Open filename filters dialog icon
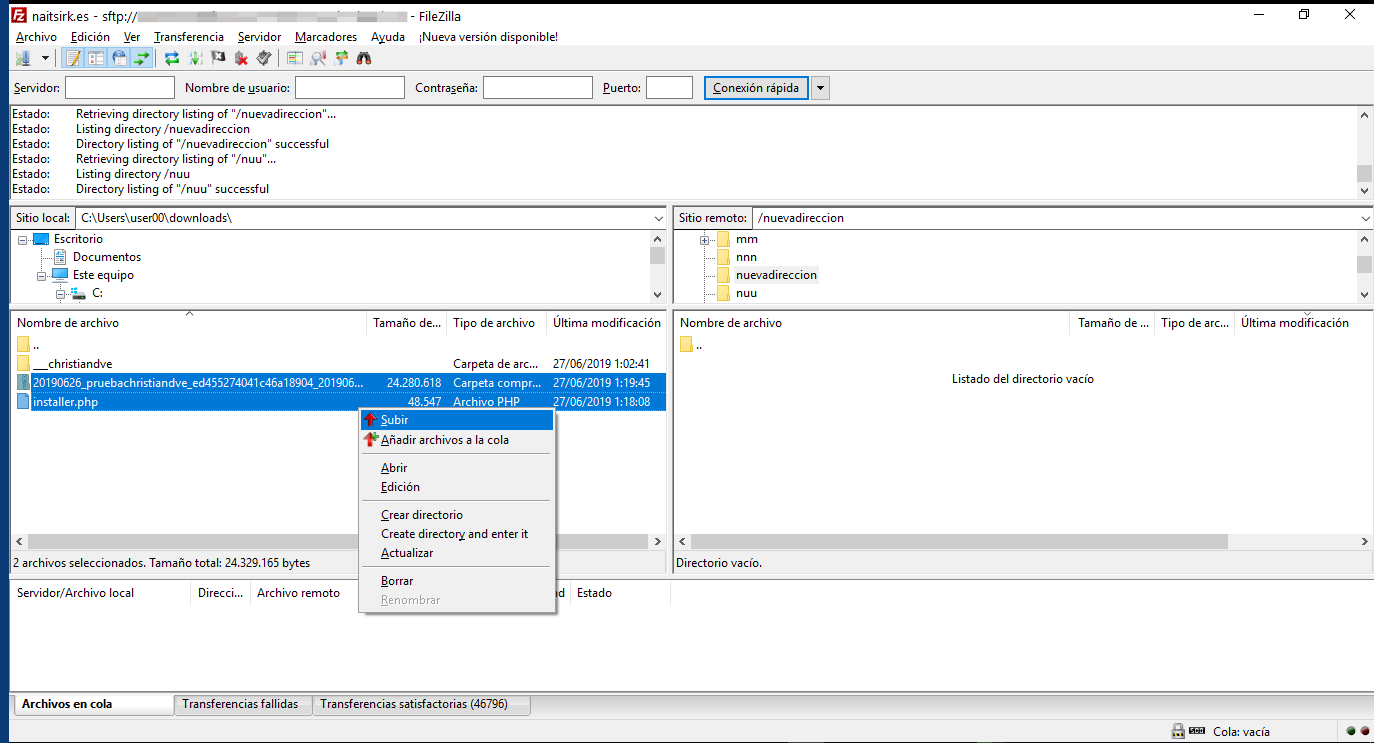This screenshot has height=743, width=1374. pyautogui.click(x=294, y=58)
